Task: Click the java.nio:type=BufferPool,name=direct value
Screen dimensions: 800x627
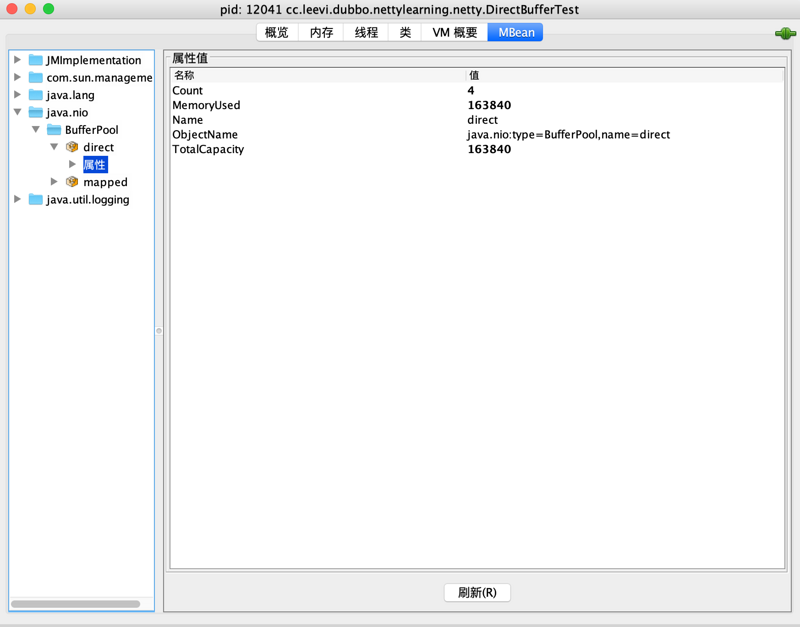Action: click(x=568, y=135)
